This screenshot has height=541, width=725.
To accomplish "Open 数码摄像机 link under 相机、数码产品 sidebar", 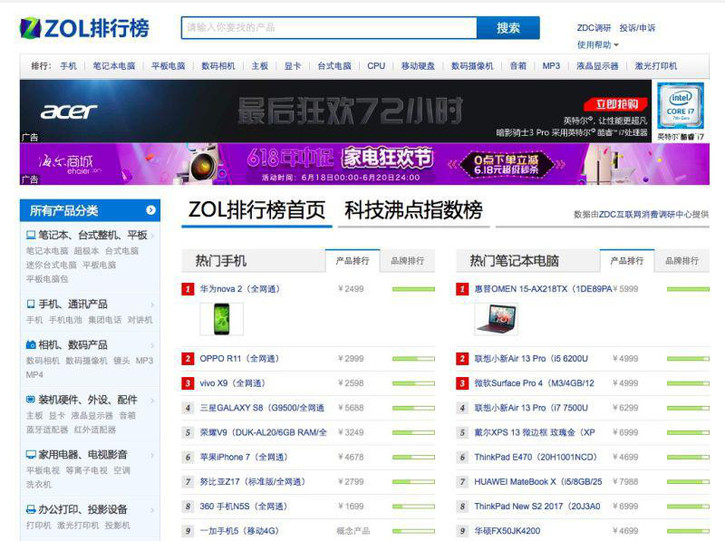I will 86,361.
